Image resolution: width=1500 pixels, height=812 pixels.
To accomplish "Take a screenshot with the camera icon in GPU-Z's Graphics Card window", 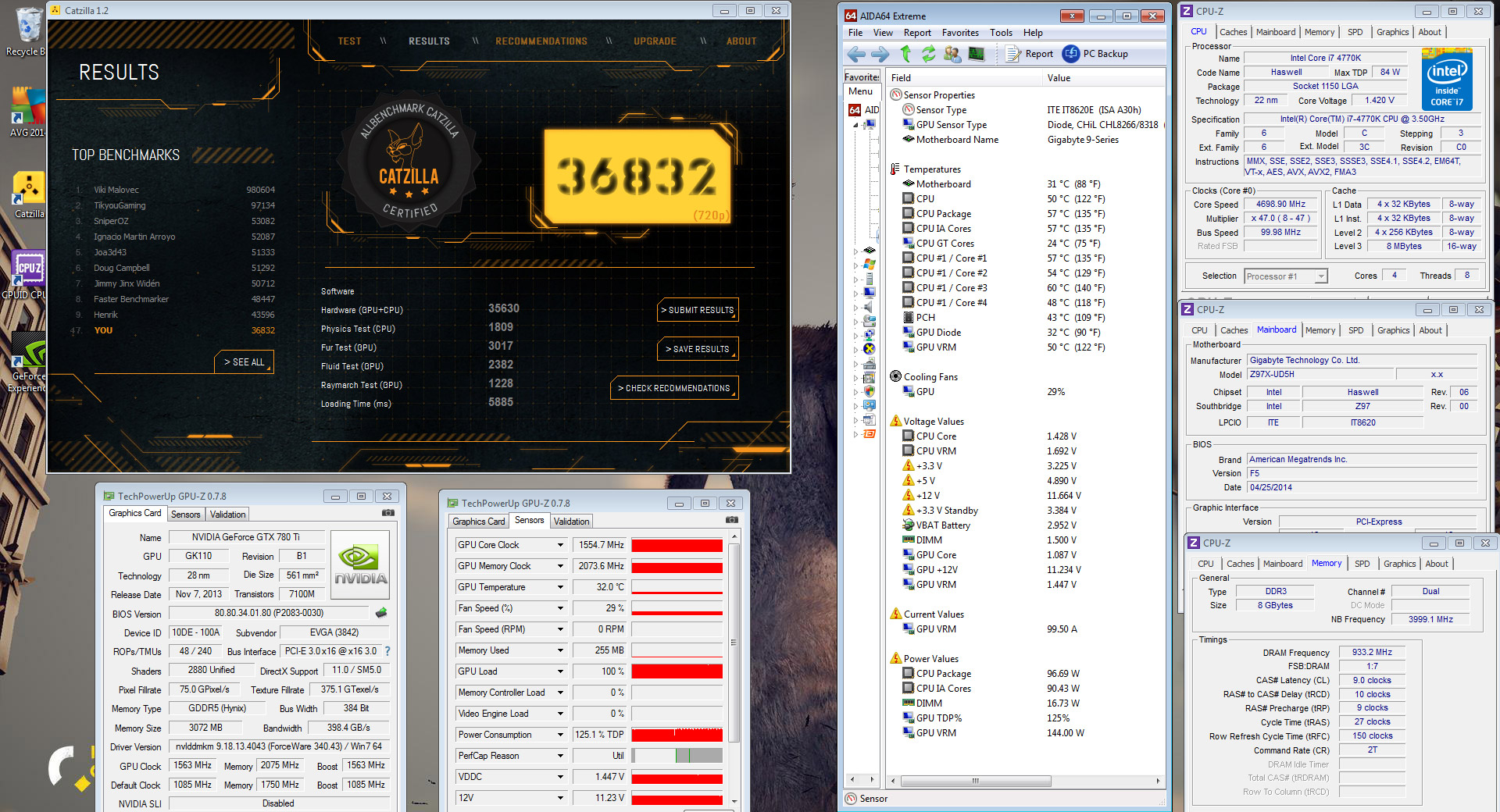I will (387, 513).
